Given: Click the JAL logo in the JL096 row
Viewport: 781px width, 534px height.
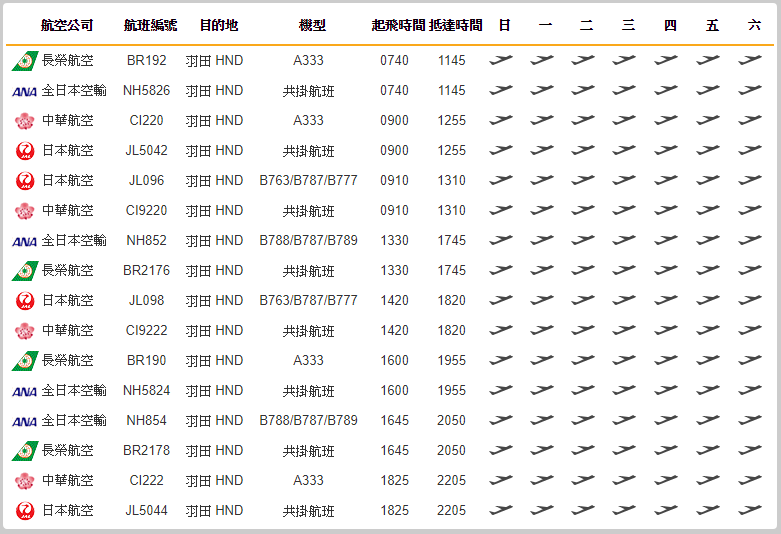Looking at the screenshot, I should [25, 181].
